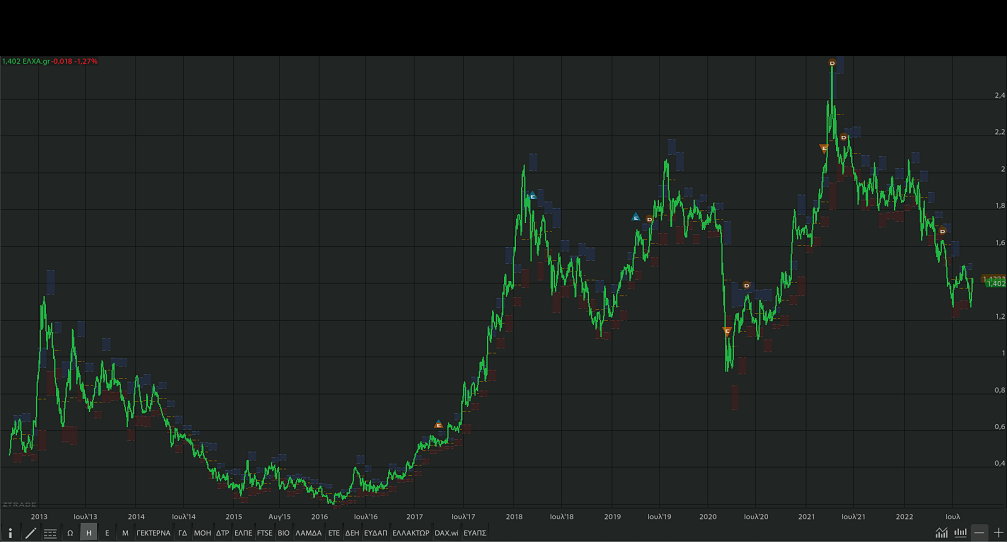Select the ΕΥΔΑΠ symbol button
This screenshot has height=542, width=1007.
point(376,533)
